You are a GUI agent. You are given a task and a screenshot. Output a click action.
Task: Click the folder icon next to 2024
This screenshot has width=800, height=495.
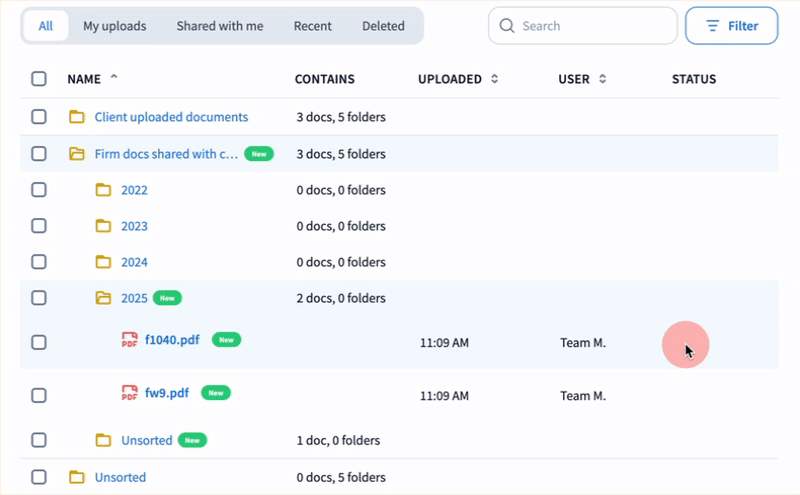click(103, 262)
